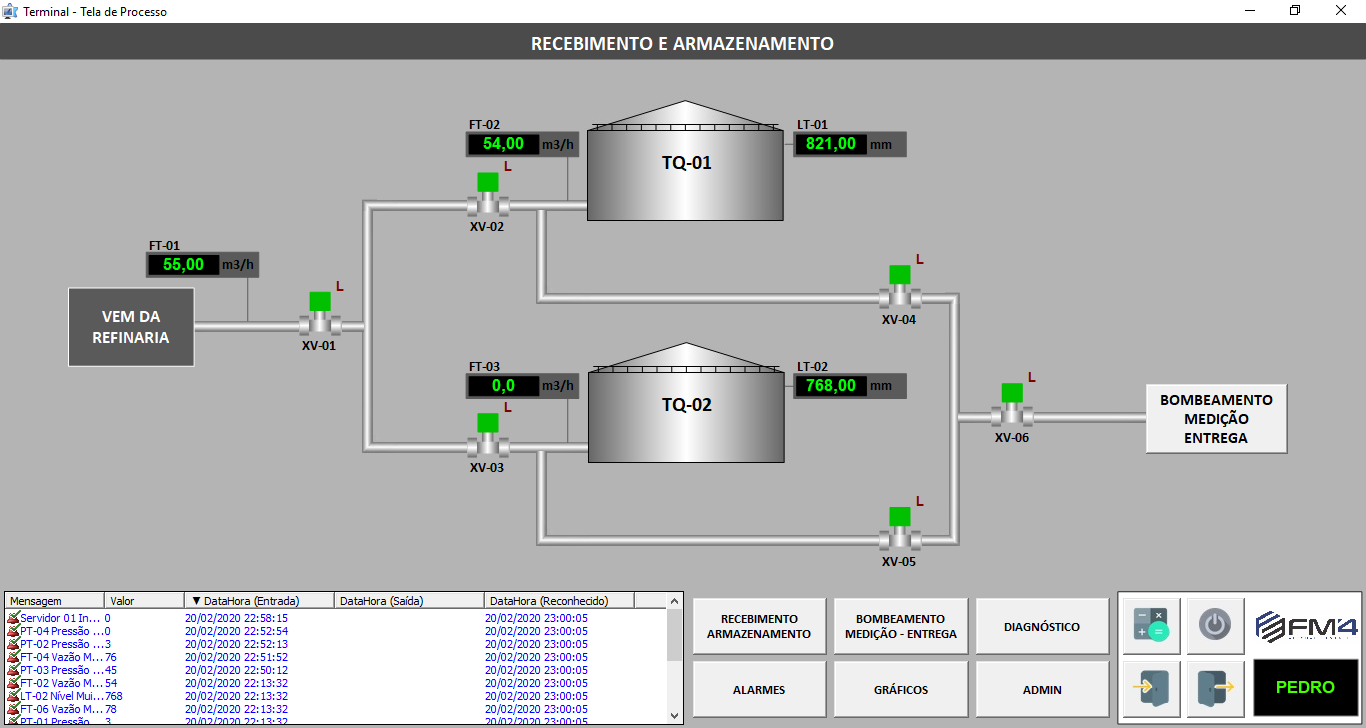Viewport: 1366px width, 728px height.
Task: Click the Vem da Refinaria block
Action: point(131,327)
